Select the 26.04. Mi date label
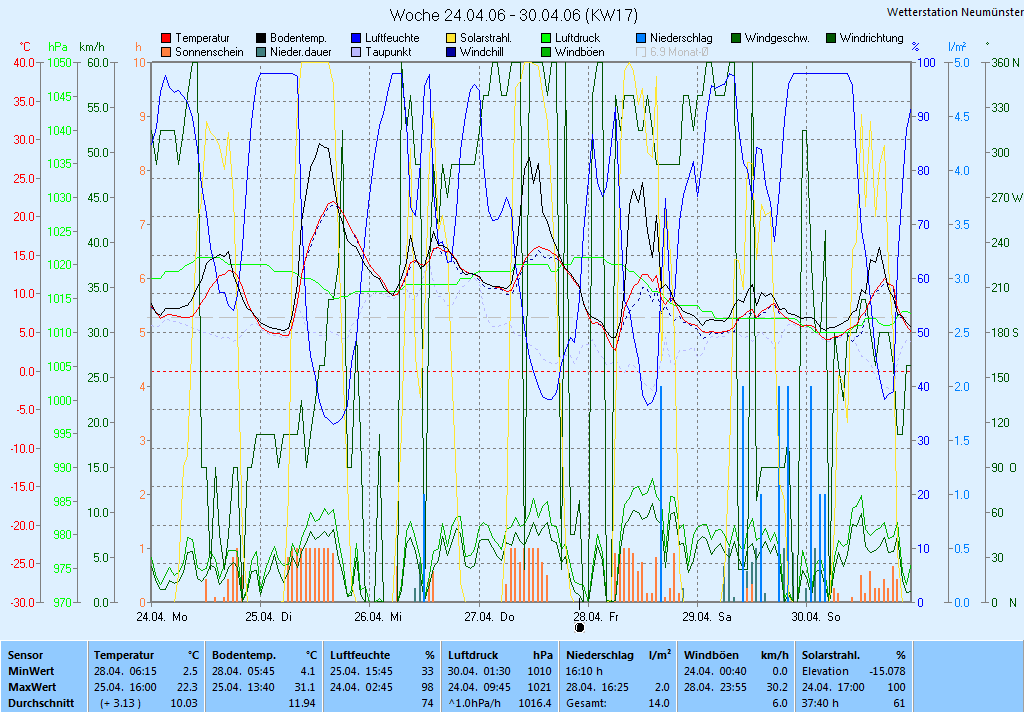Image resolution: width=1024 pixels, height=712 pixels. 381,616
